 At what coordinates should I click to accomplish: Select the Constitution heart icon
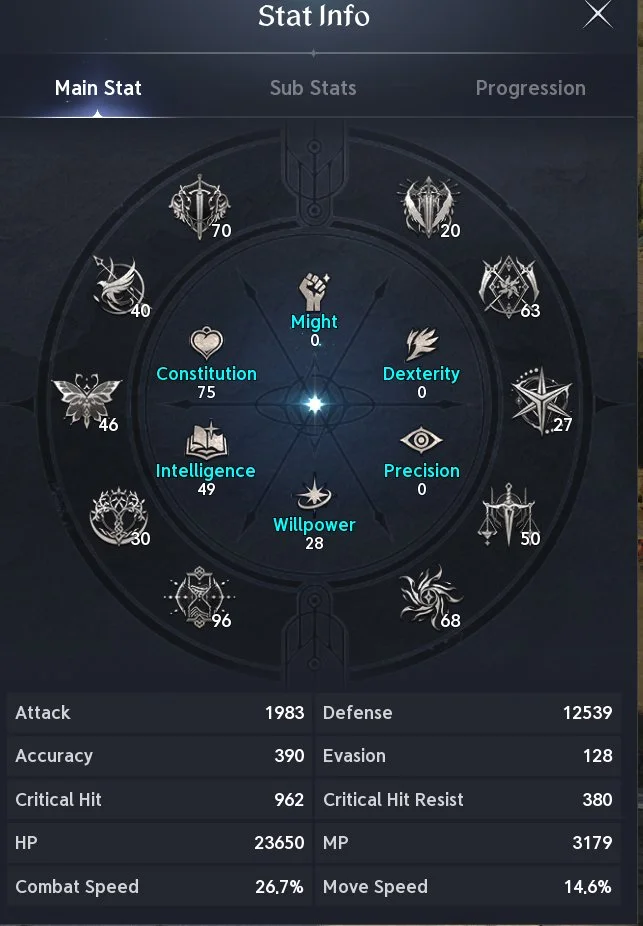tap(206, 343)
